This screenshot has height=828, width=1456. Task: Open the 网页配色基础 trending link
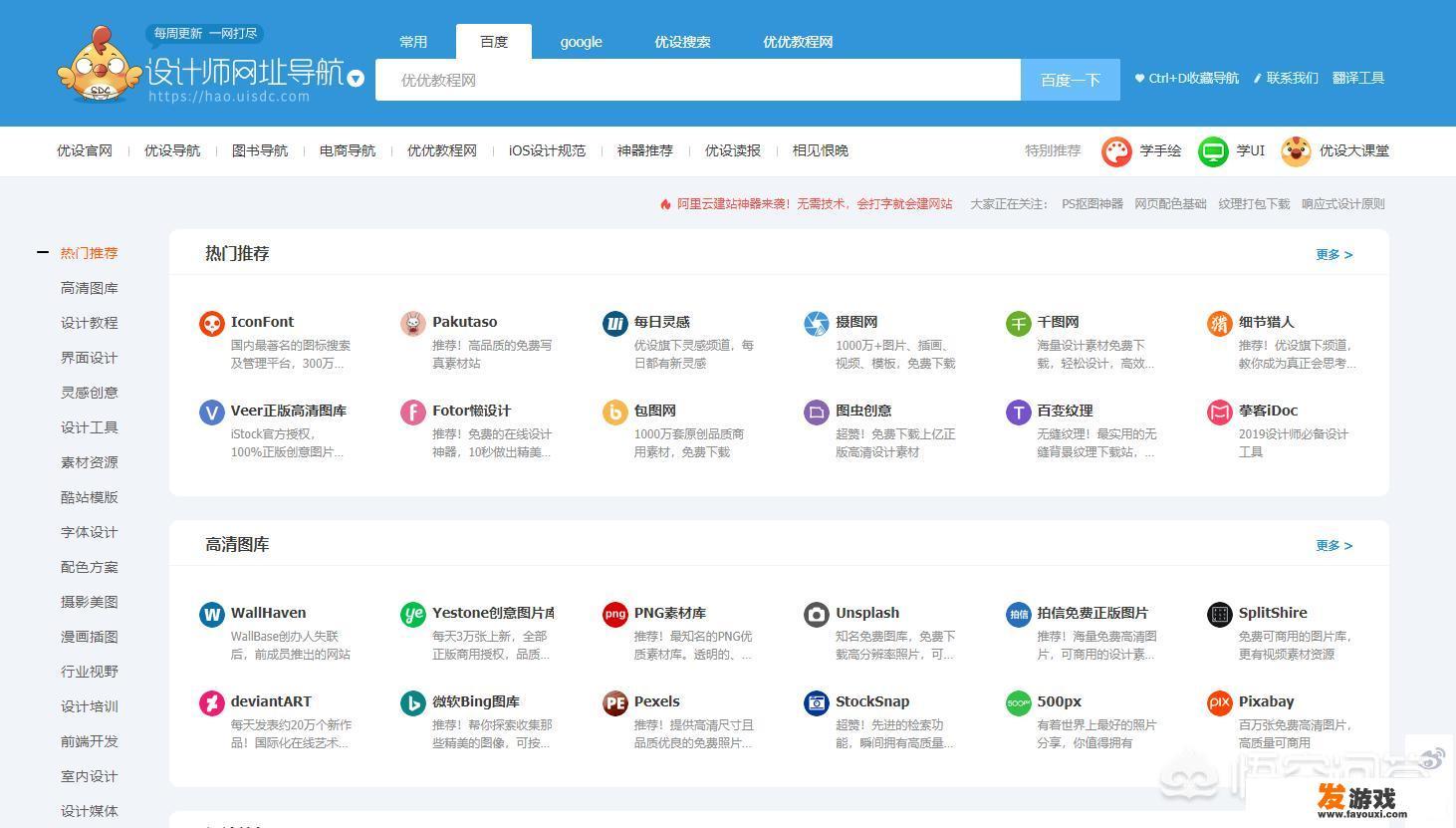click(1171, 203)
